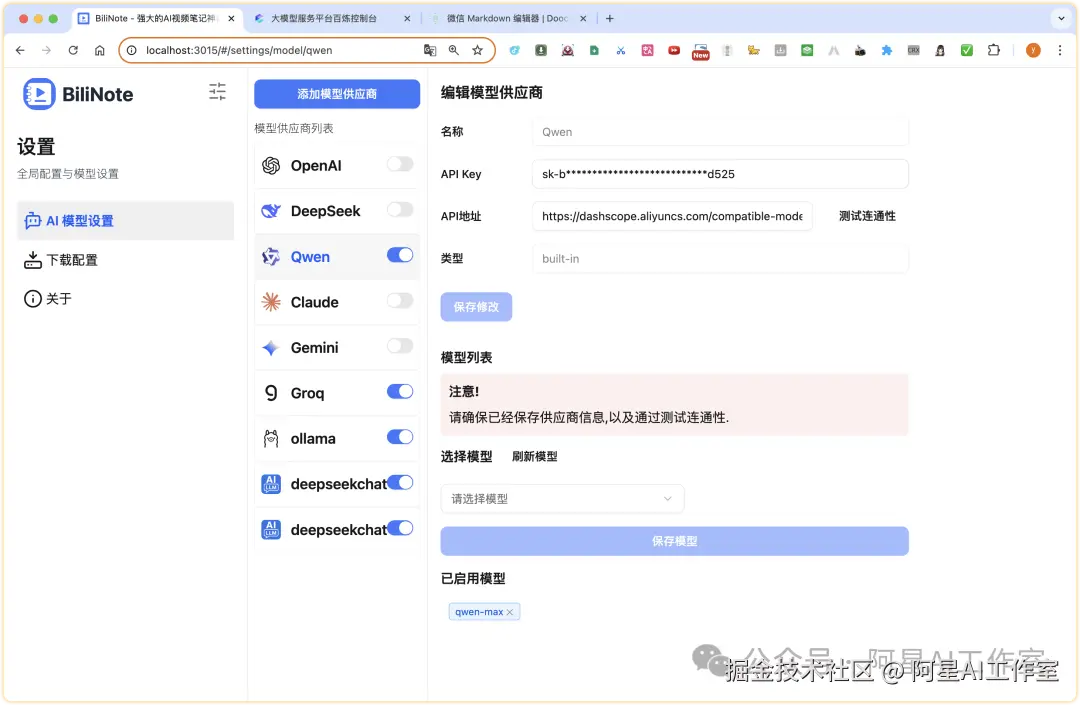Enable the Gemini provider switch
Screen dimensions: 1080x705
tap(399, 346)
